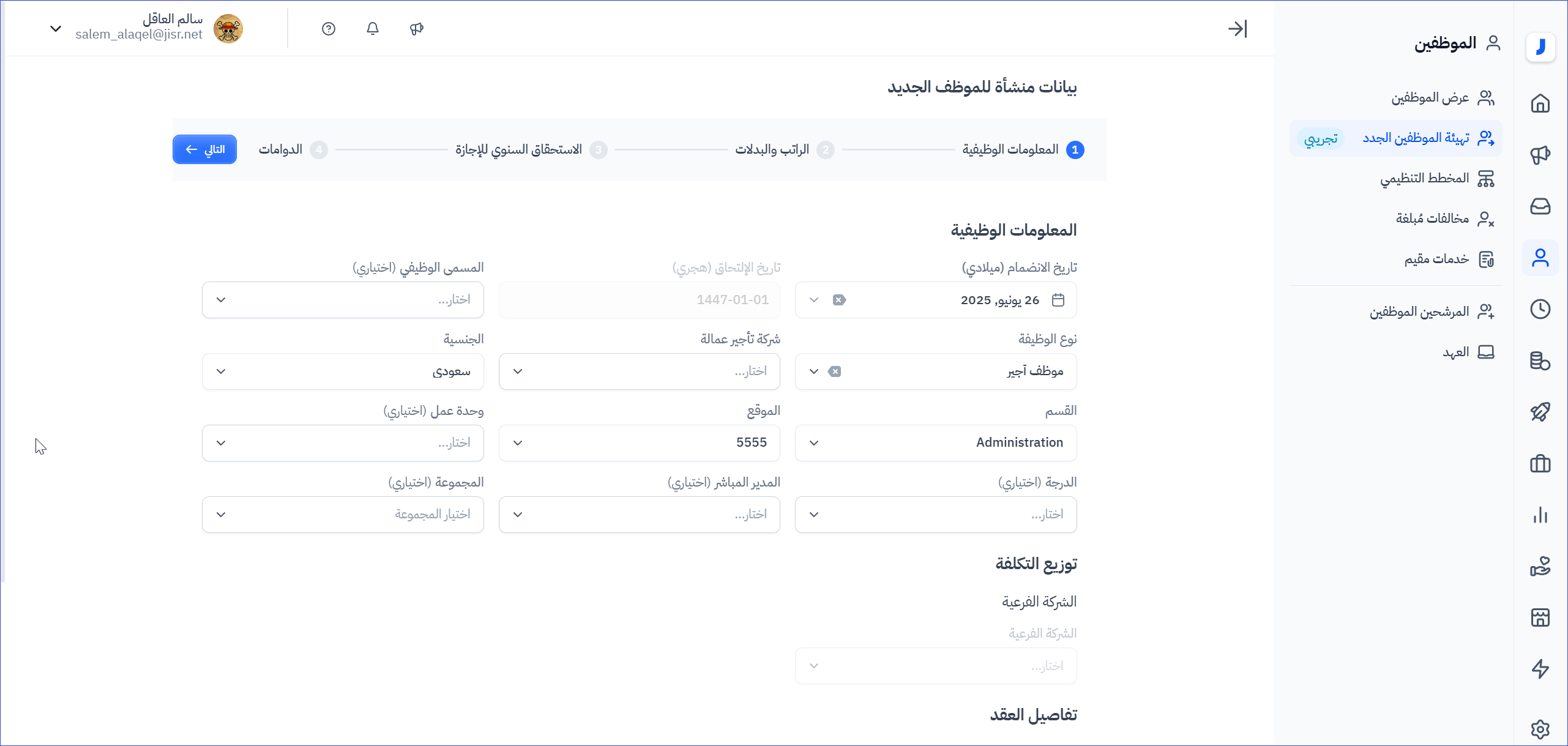This screenshot has width=1568, height=746.
Task: Click the التالي next button
Action: [x=204, y=149]
